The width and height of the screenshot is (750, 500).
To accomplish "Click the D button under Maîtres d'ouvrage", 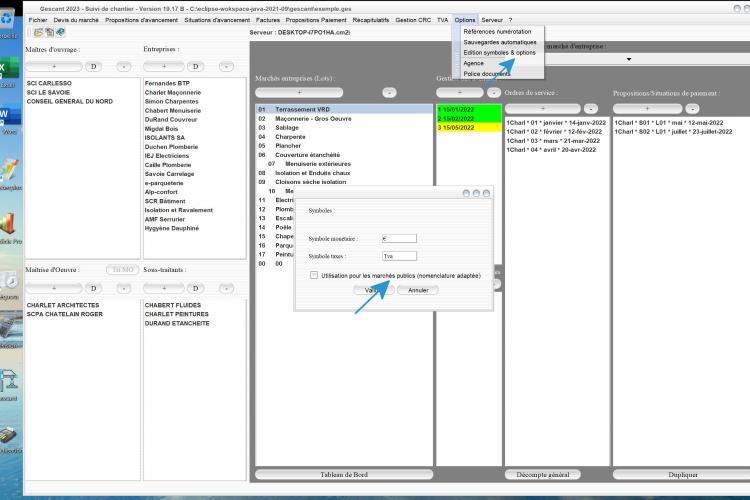I will (93, 67).
